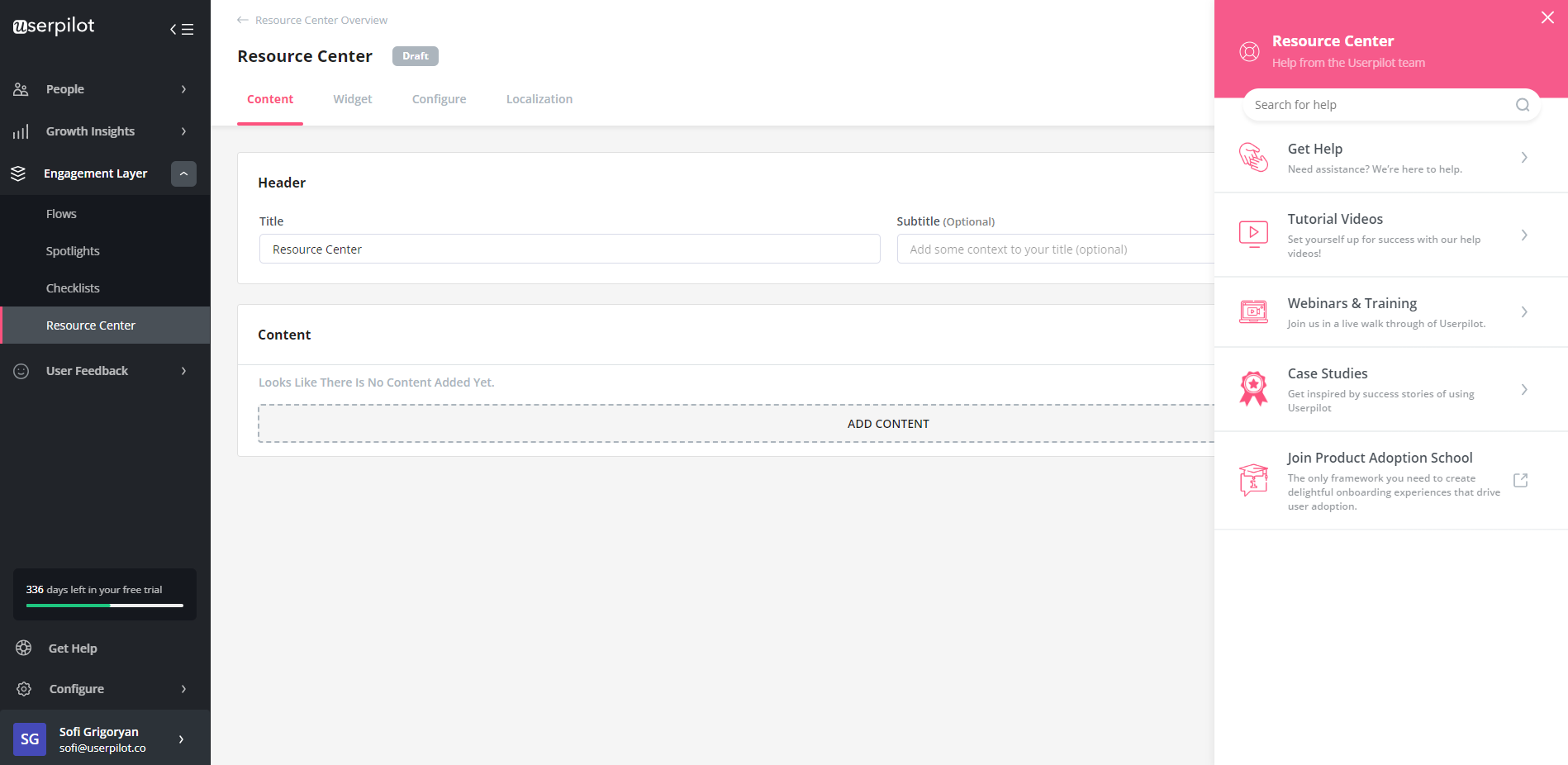Go back via Resource Center Overview link
This screenshot has width=1568, height=765.
click(x=321, y=19)
